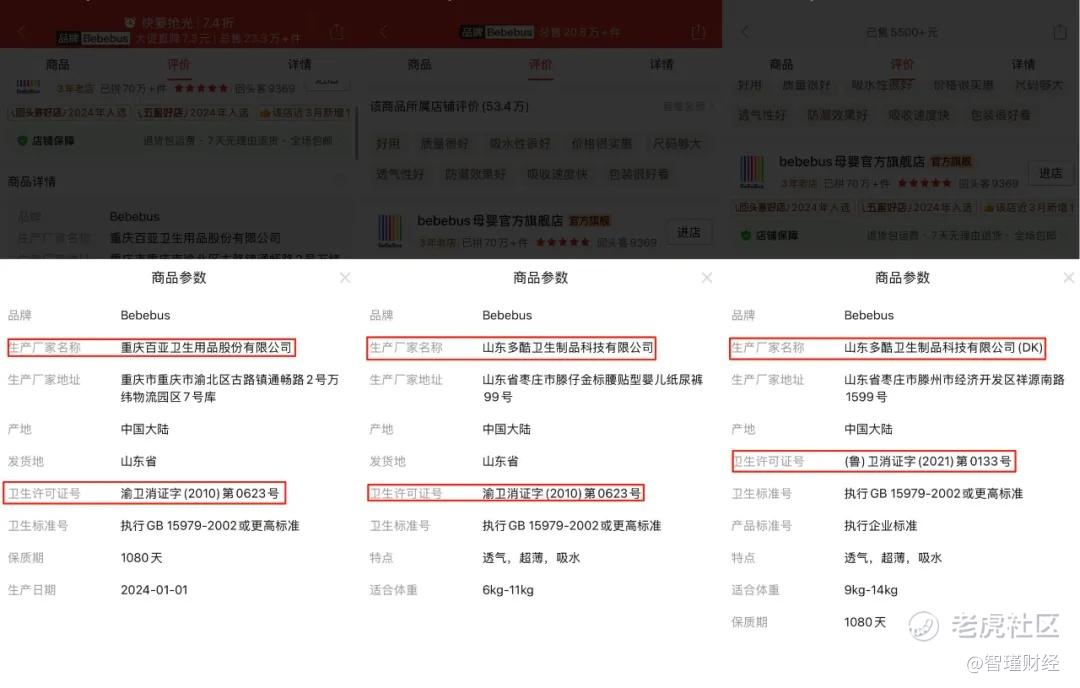Screen dimensions: 1080x688
Task: Select the 山东省 shipping origin in the left sheet
Action: [138, 461]
